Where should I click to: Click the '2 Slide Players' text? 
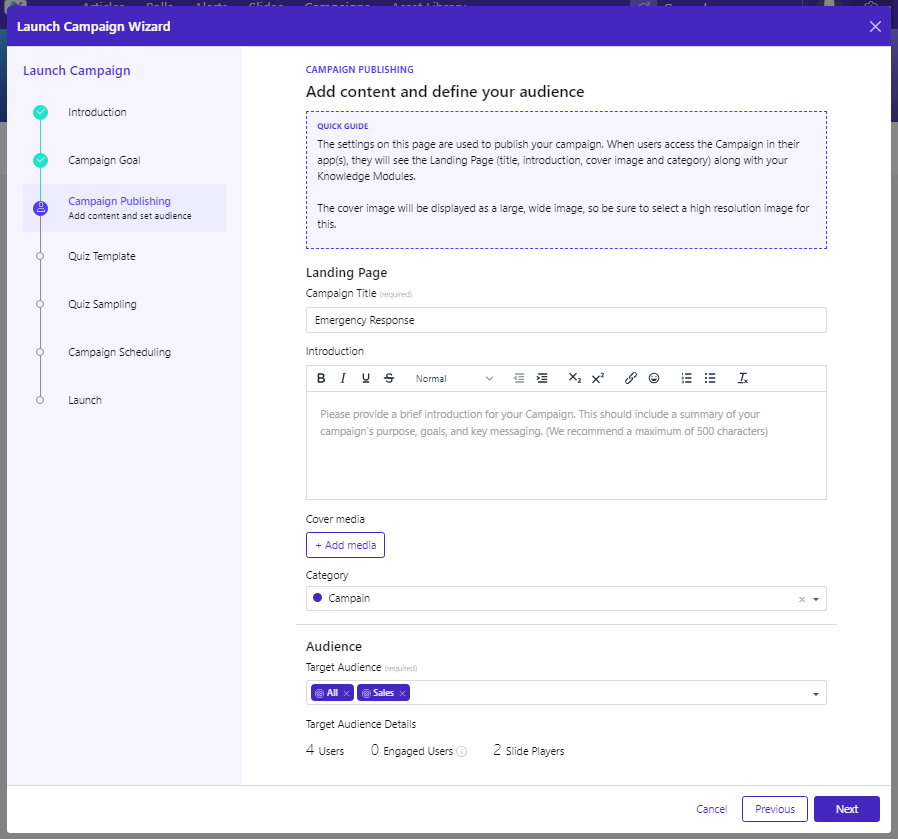pyautogui.click(x=529, y=750)
